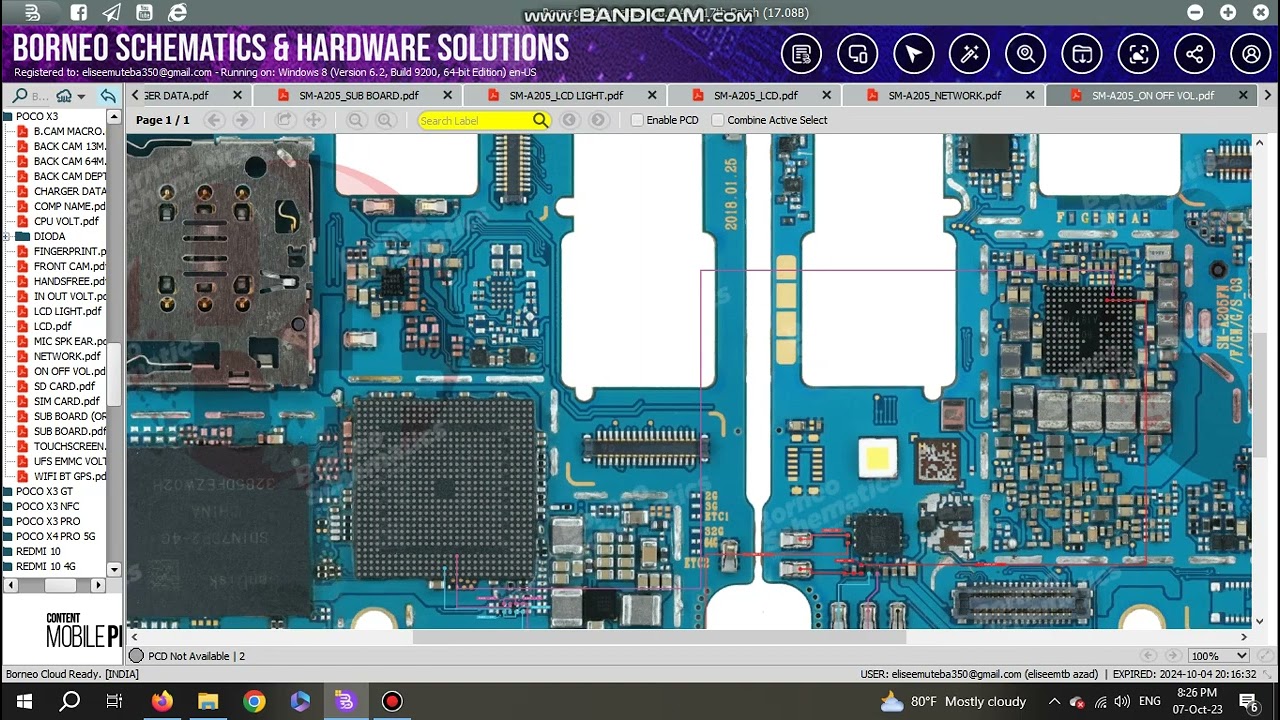
Task: Click the export/share page toolbar icon
Action: click(285, 120)
